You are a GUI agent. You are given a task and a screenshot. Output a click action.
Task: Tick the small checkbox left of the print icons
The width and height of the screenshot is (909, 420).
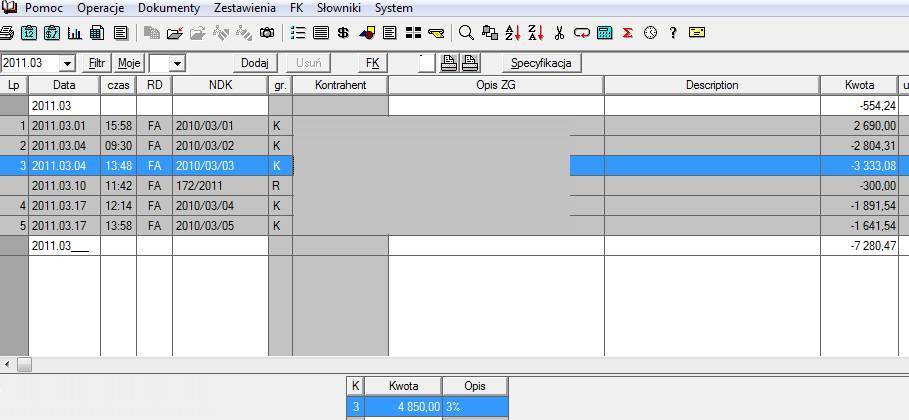point(427,63)
